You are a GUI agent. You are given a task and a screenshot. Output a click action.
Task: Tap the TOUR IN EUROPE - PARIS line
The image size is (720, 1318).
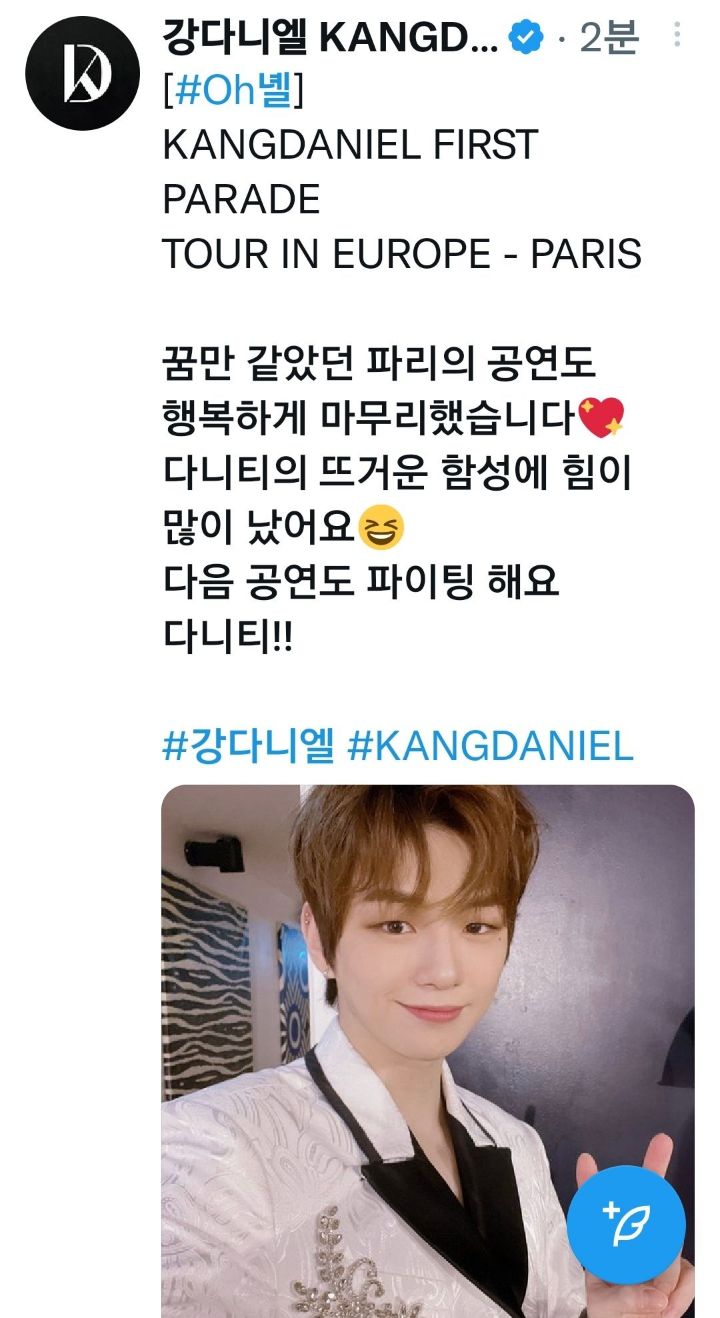pos(402,255)
